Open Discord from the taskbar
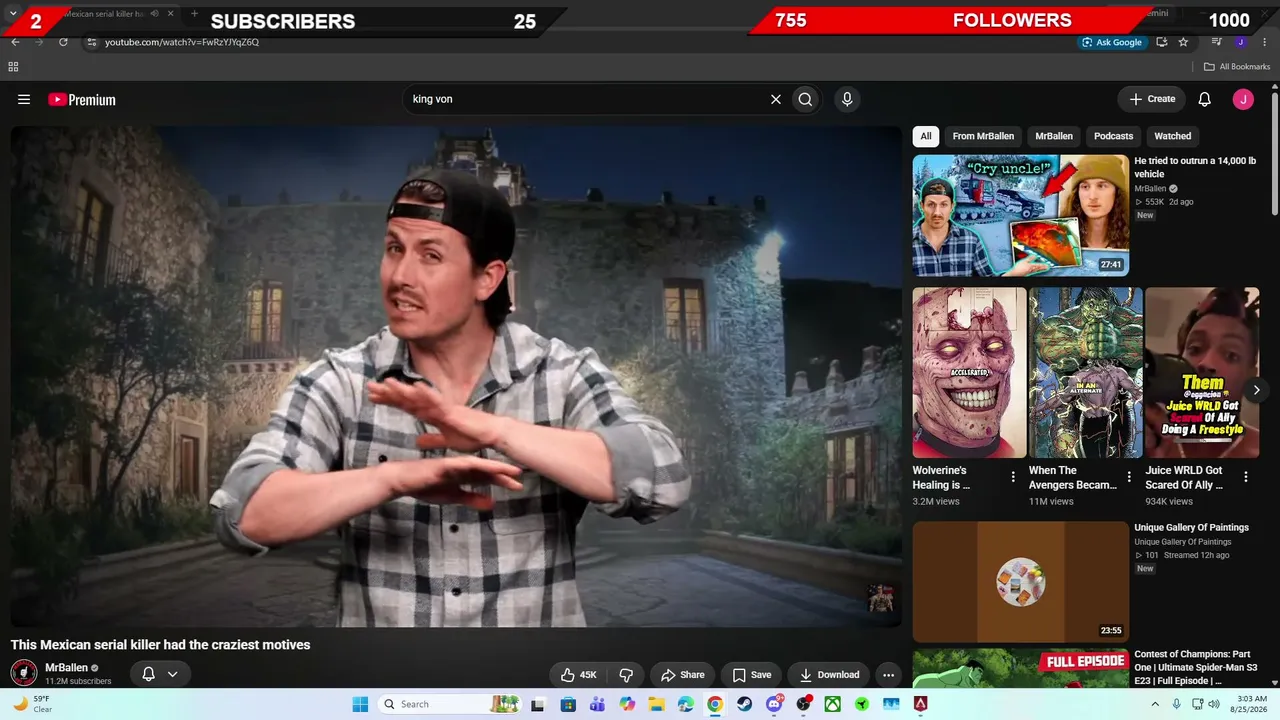The width and height of the screenshot is (1280, 720). point(773,704)
